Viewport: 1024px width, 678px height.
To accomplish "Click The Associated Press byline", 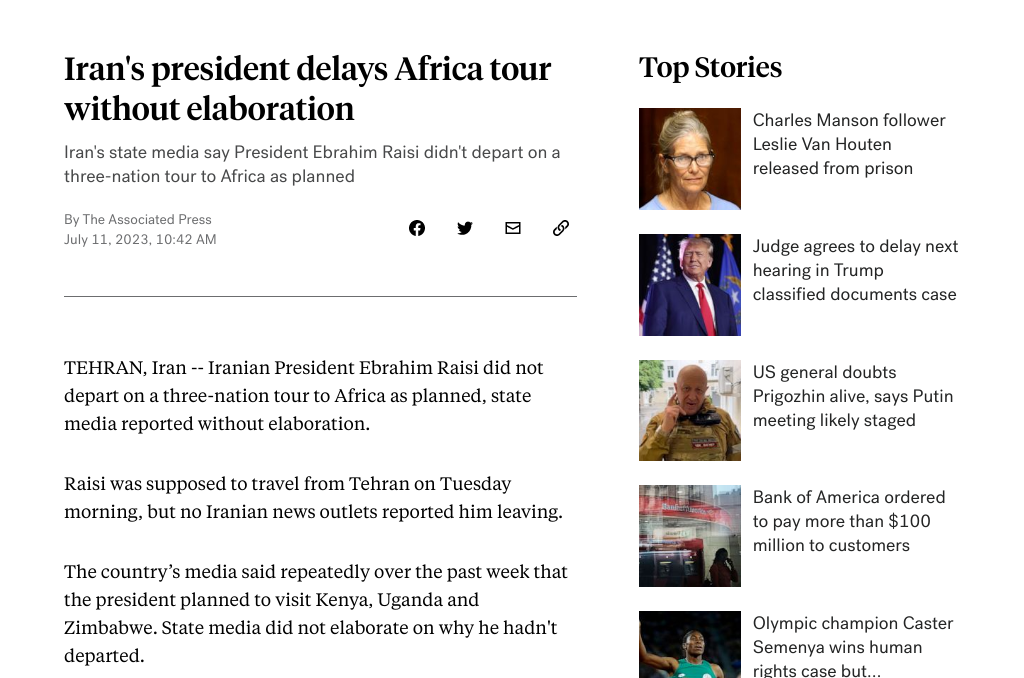I will pos(147,219).
